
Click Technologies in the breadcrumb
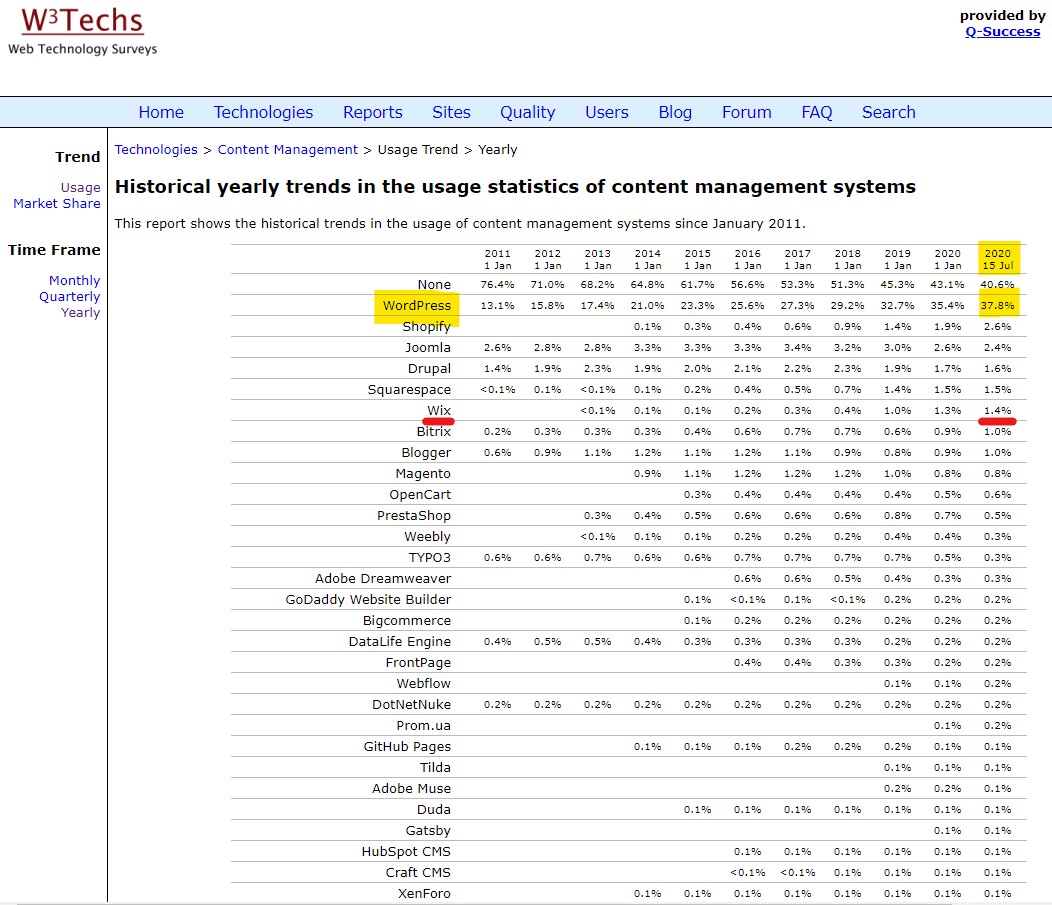click(x=156, y=150)
